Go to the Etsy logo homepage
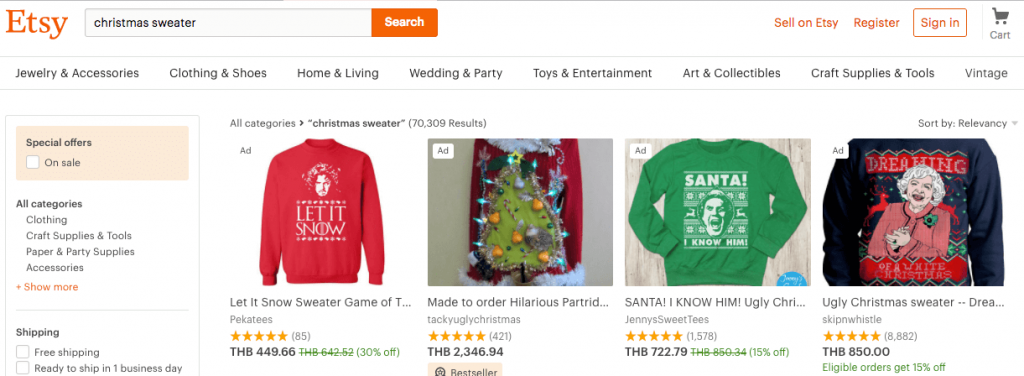The width and height of the screenshot is (1024, 376). click(x=37, y=23)
